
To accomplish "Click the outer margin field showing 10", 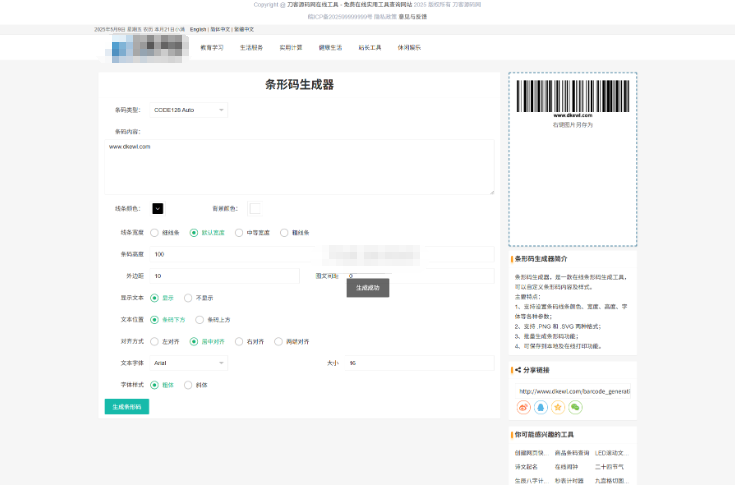I will tap(225, 276).
